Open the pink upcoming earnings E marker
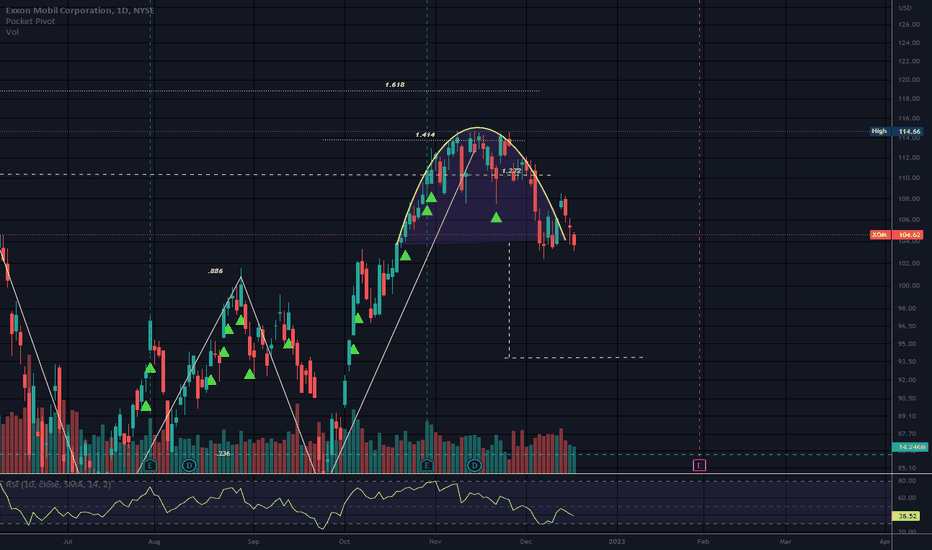This screenshot has width=932, height=550. point(700,465)
